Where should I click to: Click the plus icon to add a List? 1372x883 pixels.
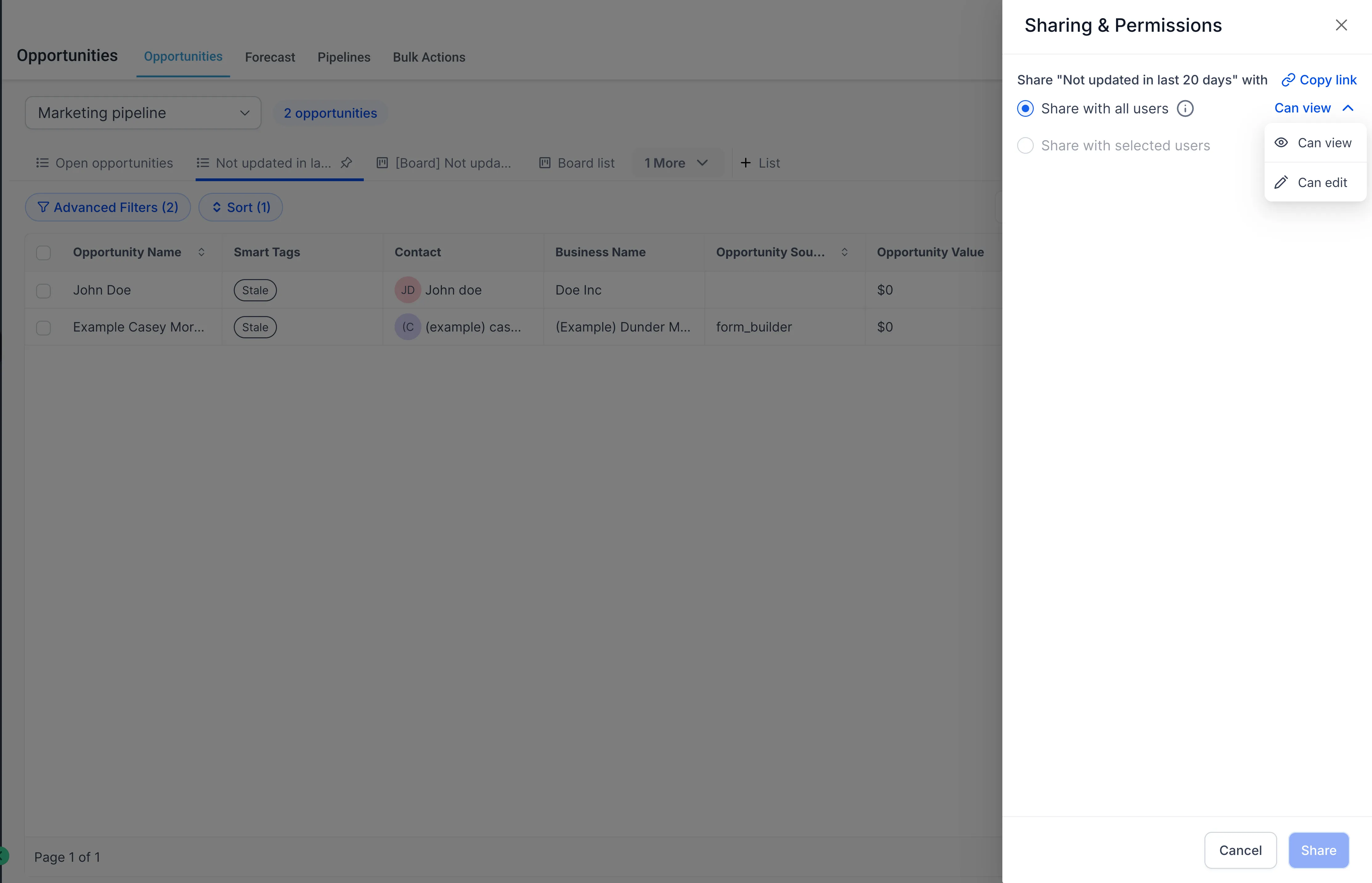(745, 163)
